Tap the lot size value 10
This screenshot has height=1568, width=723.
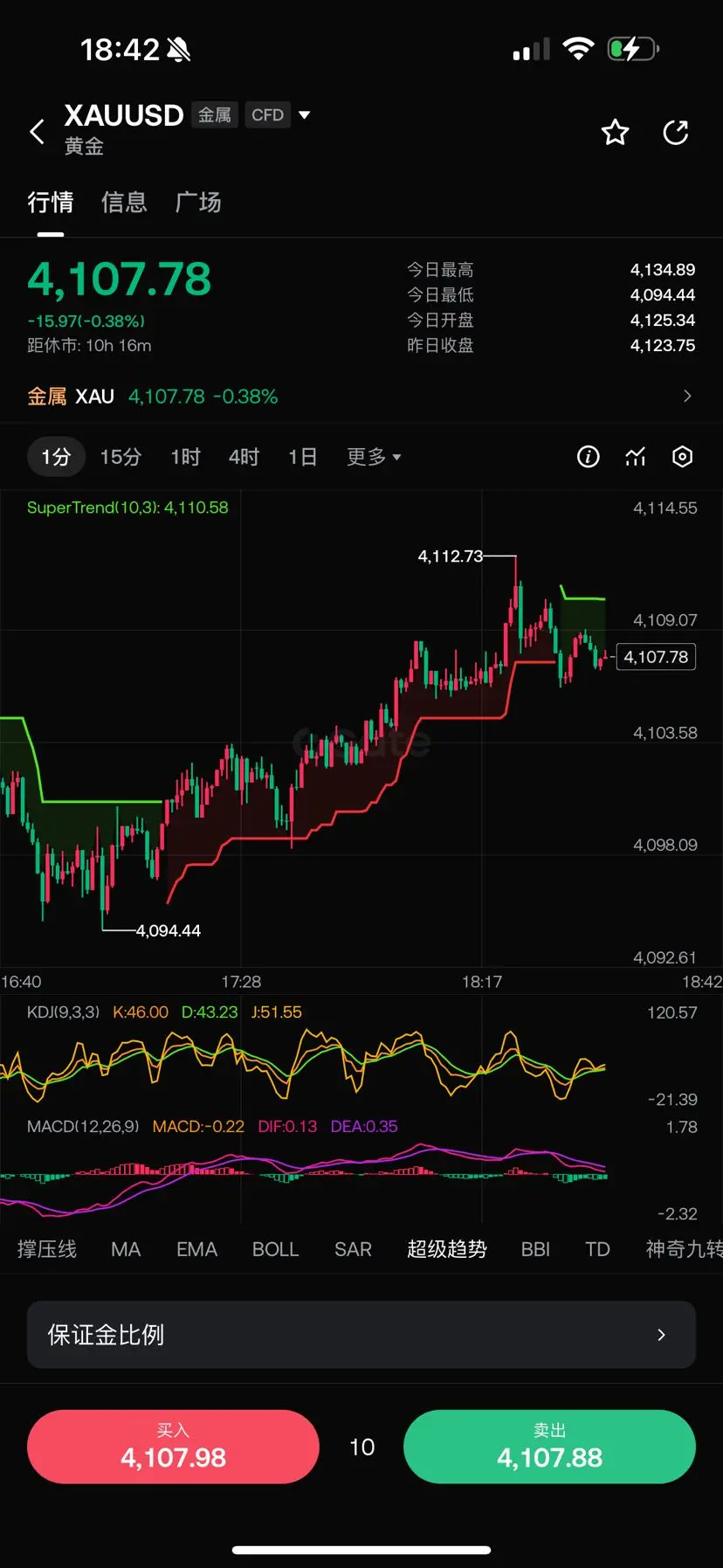(x=361, y=1447)
